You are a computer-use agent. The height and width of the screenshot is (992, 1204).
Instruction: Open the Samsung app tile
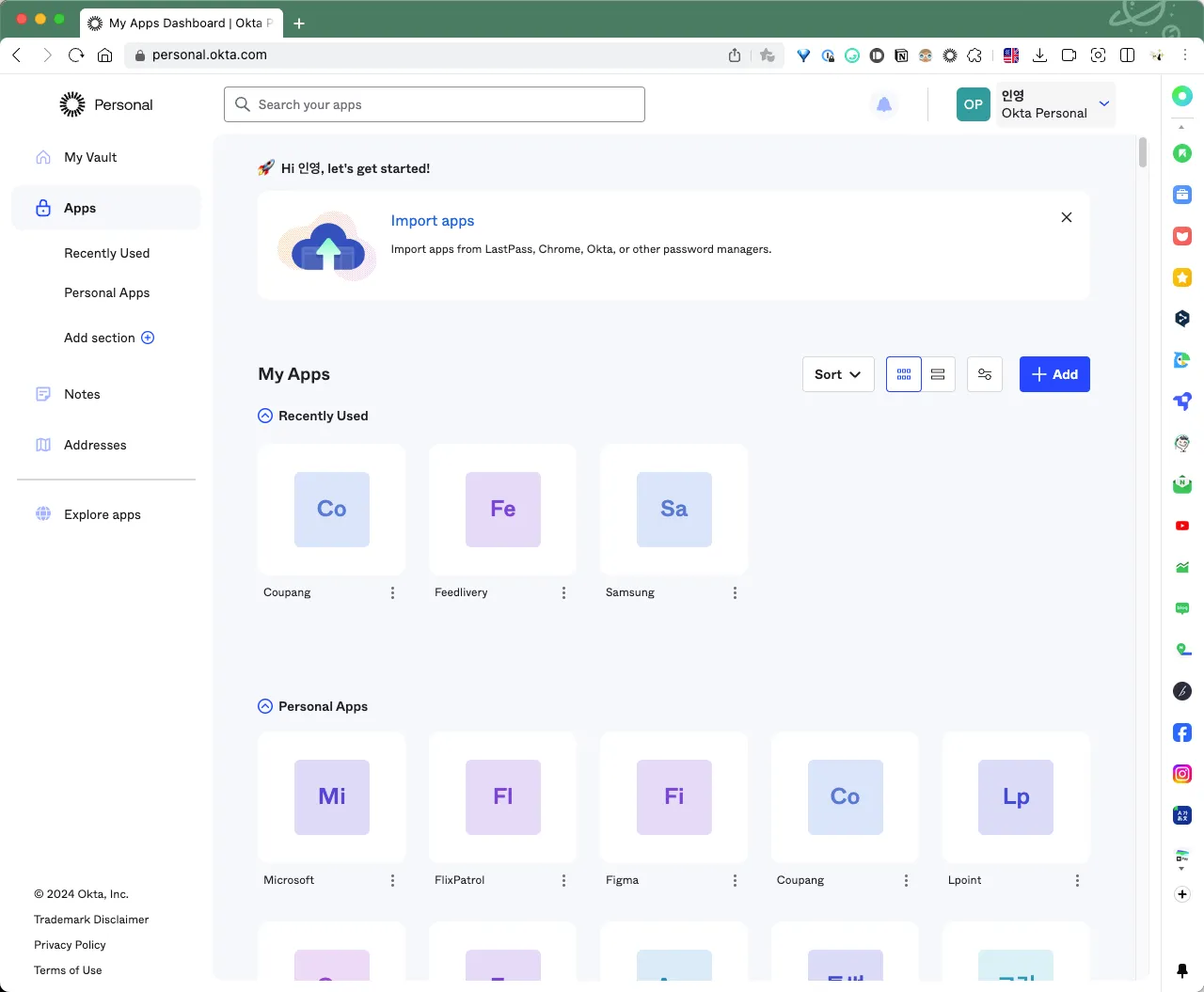pos(674,510)
